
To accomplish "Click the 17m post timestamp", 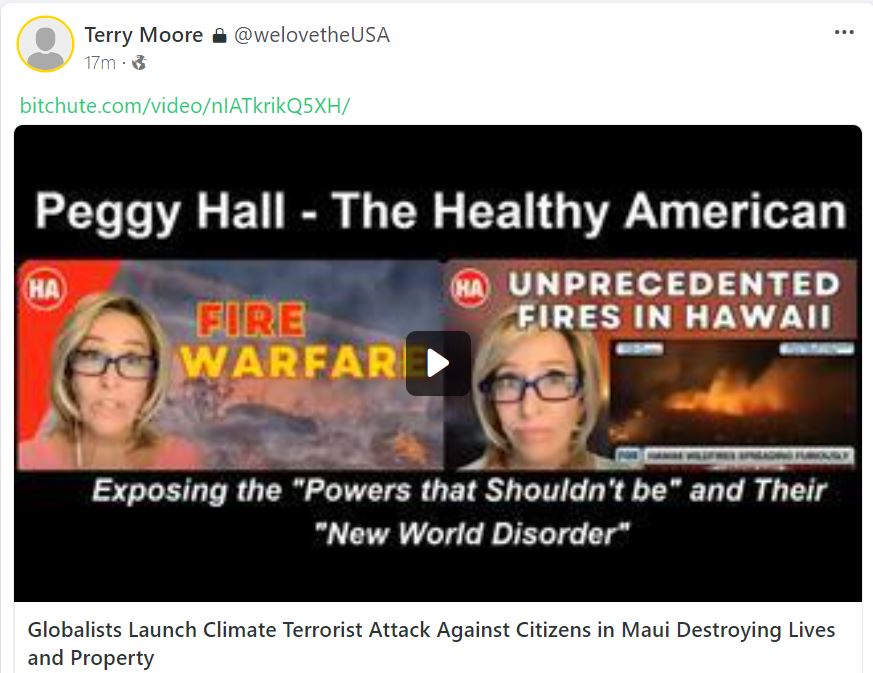I will (x=100, y=63).
